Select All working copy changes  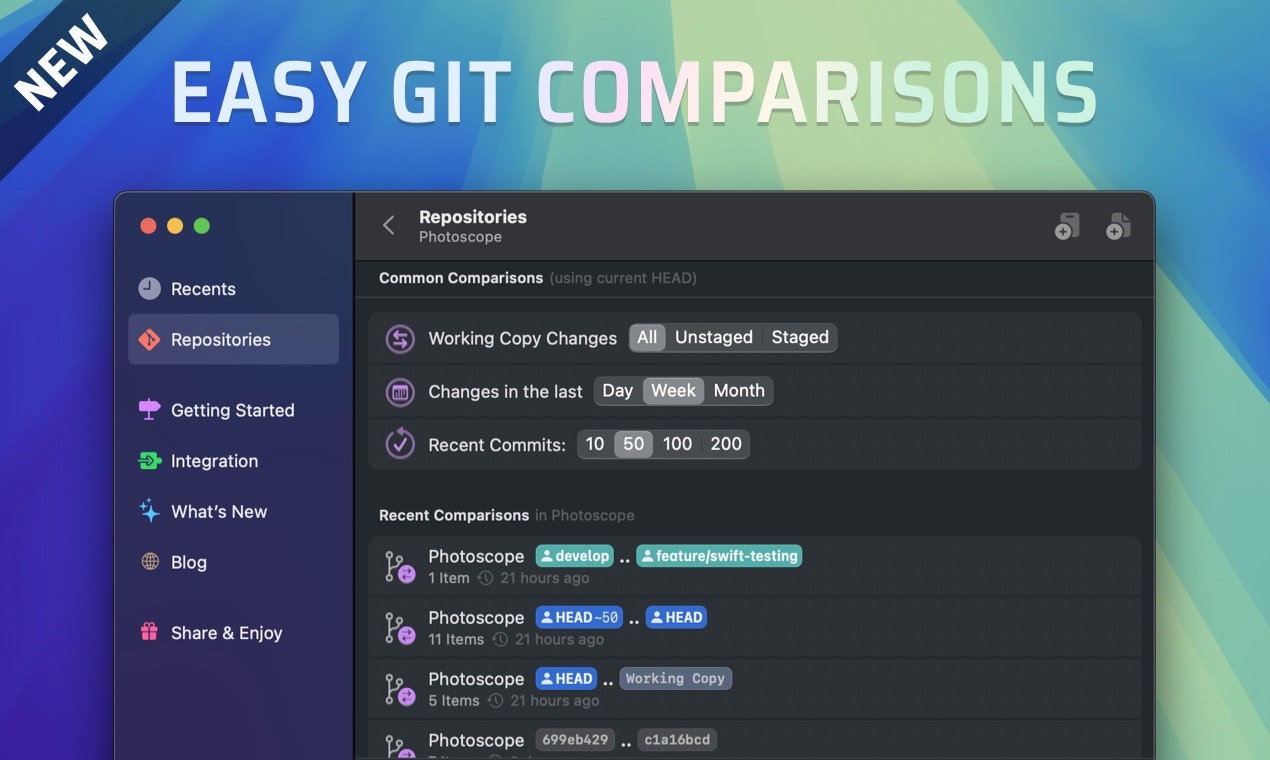647,338
